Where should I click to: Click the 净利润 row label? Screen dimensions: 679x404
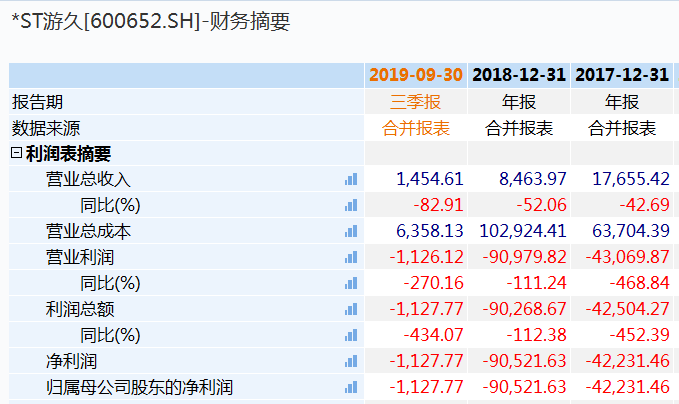point(71,361)
